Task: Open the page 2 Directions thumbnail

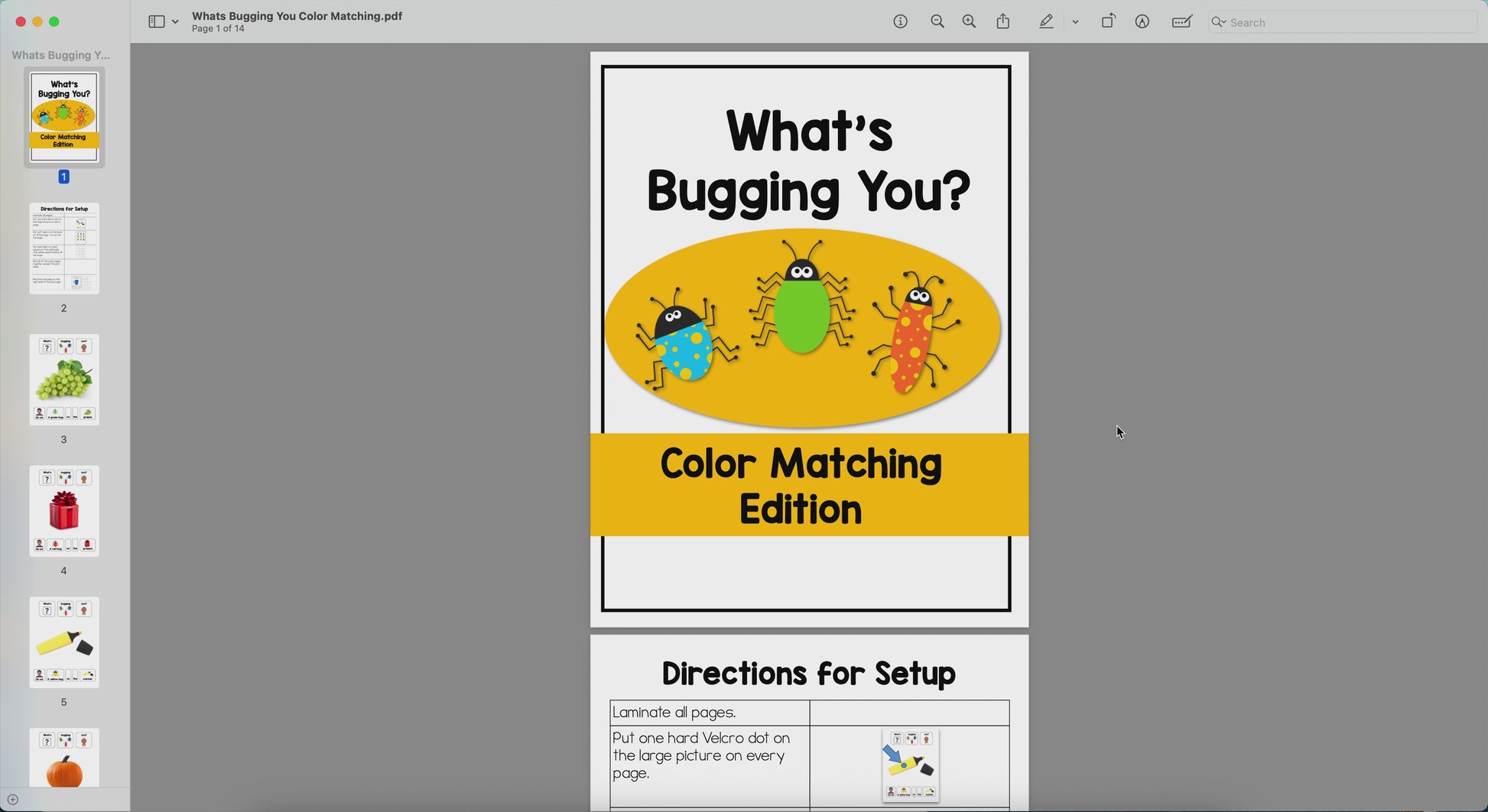Action: click(x=64, y=248)
